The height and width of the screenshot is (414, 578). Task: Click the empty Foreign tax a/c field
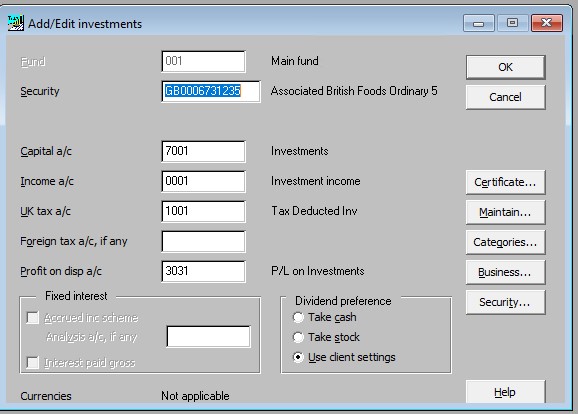pos(203,241)
